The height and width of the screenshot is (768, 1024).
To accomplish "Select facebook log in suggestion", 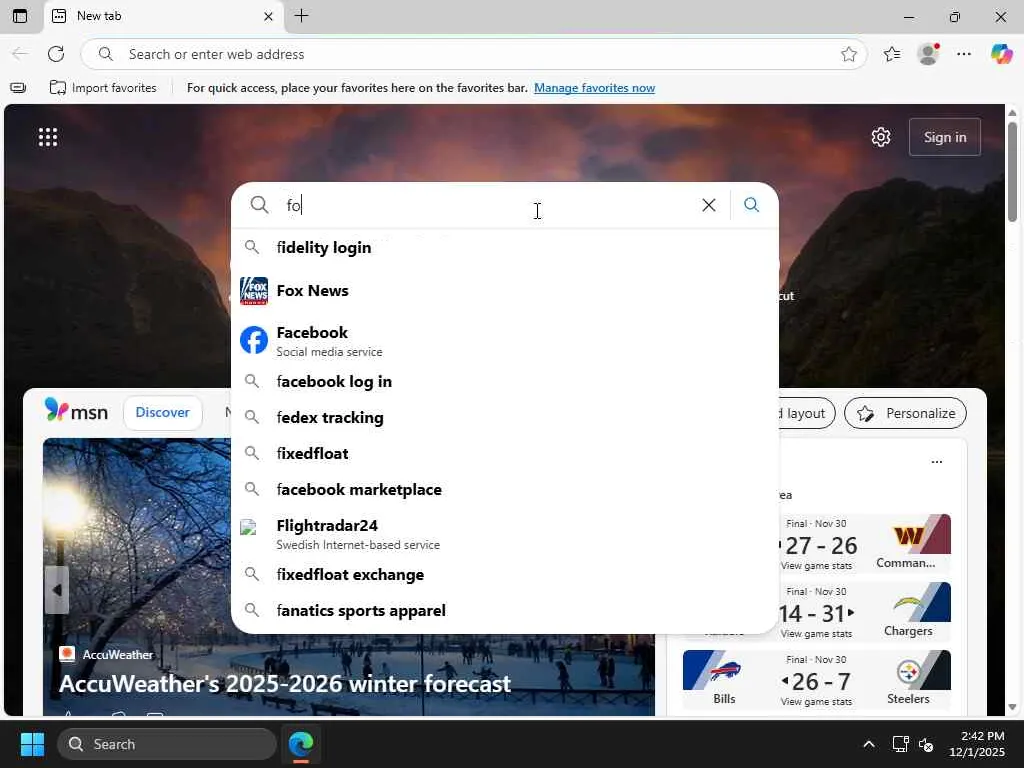I will (x=505, y=381).
